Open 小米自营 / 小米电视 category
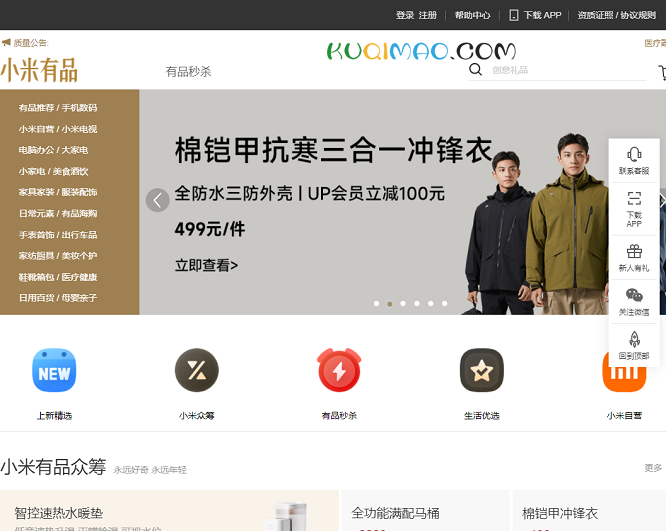The image size is (666, 531). point(58,129)
